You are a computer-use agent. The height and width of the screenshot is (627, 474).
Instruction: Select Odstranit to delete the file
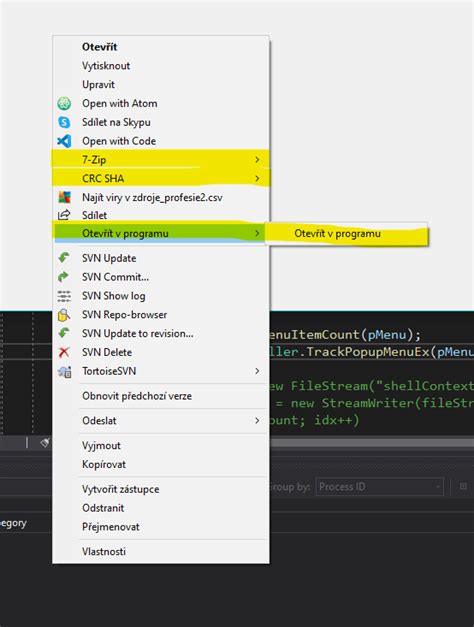(160, 508)
